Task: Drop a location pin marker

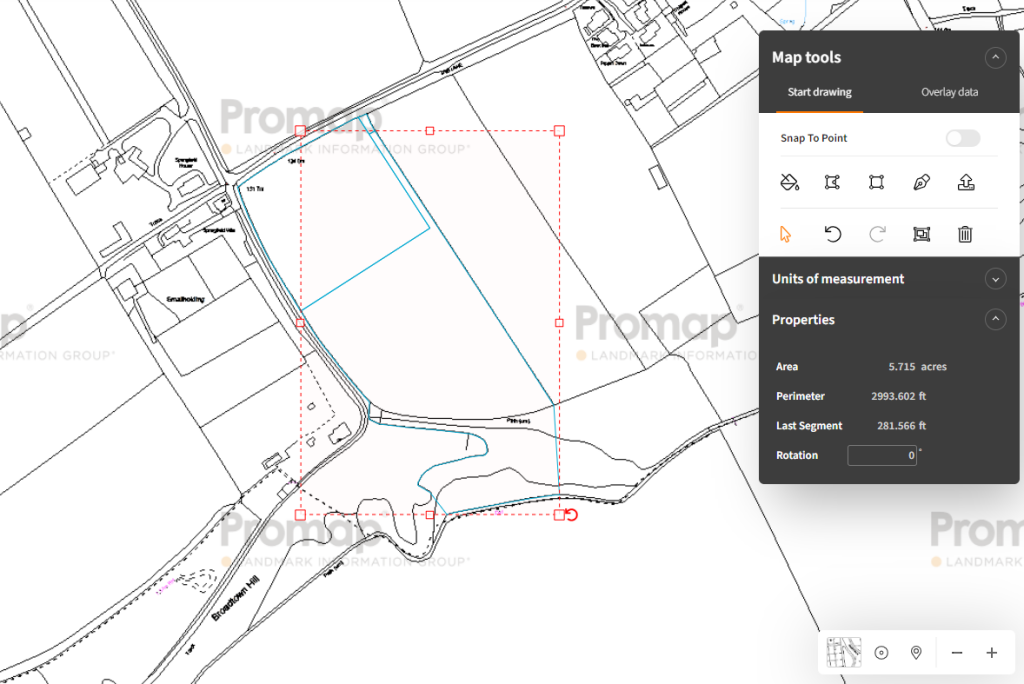Action: point(916,653)
